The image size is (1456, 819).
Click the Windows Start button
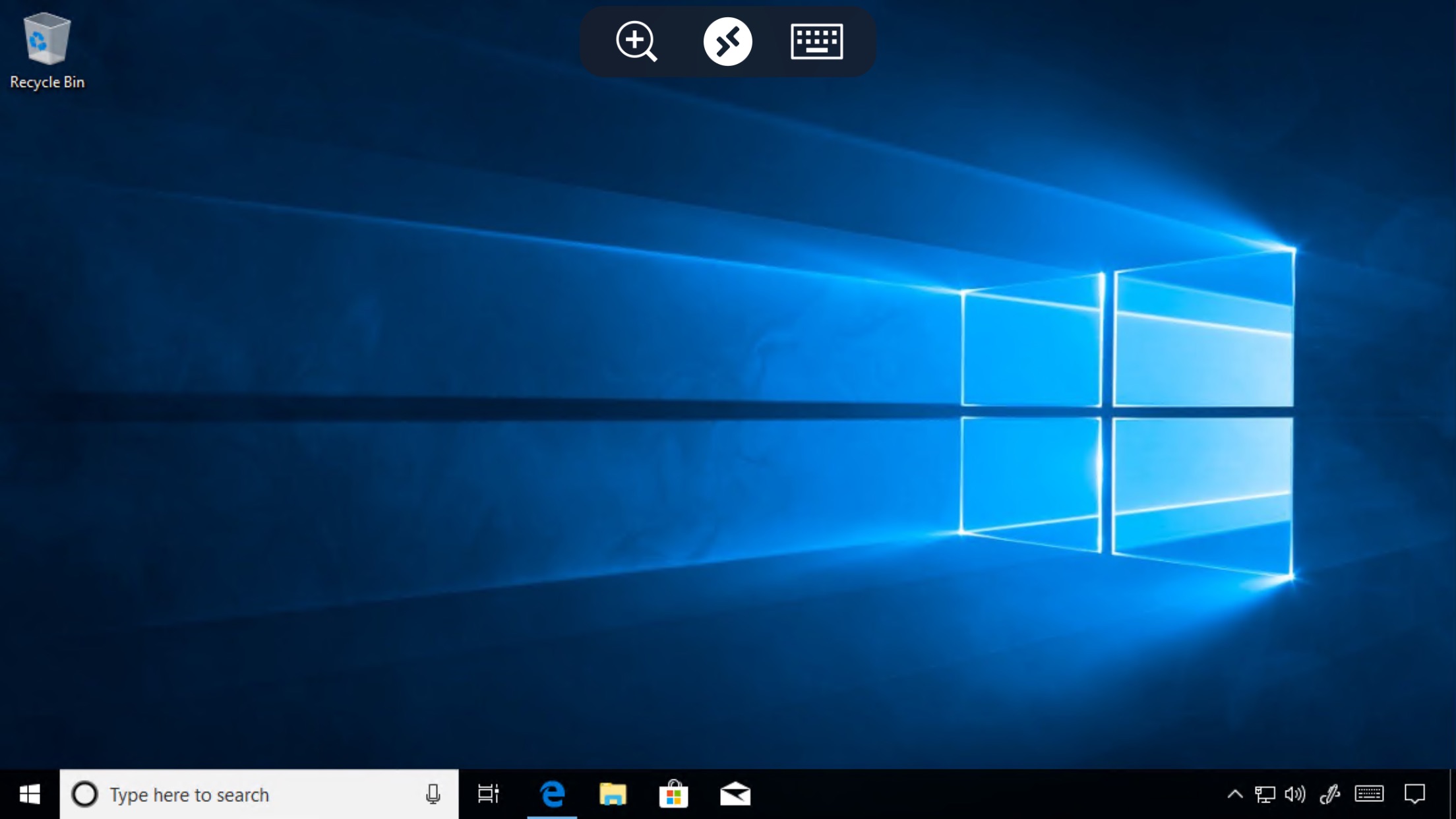coord(29,794)
